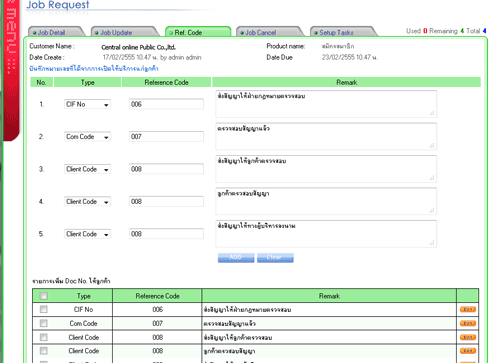500x363 pixels.
Task: Click the blue Clear button
Action: point(275,258)
